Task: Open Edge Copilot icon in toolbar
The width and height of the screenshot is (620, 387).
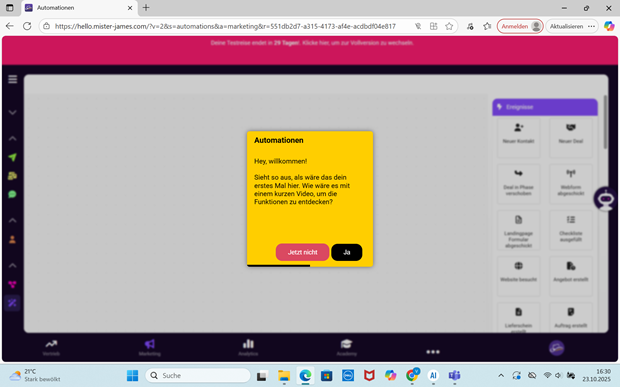Action: pos(609,26)
